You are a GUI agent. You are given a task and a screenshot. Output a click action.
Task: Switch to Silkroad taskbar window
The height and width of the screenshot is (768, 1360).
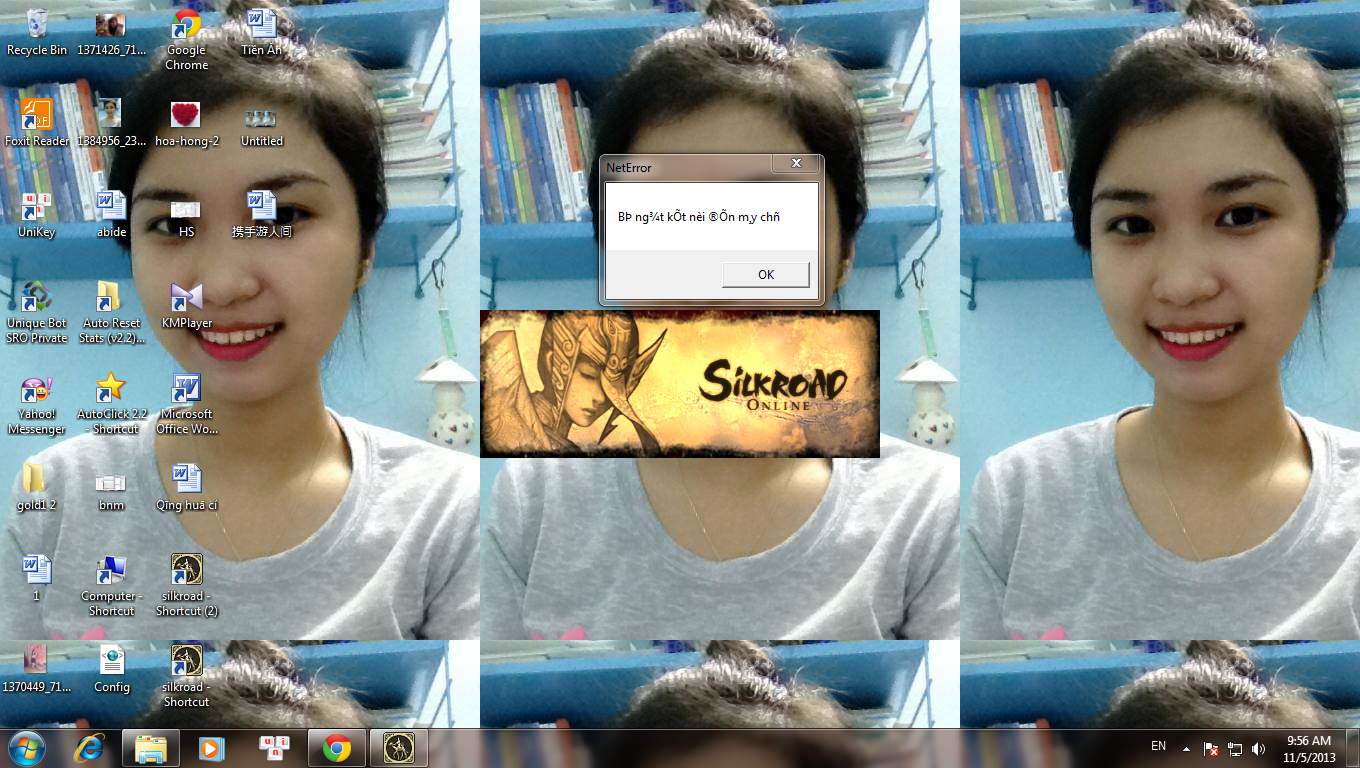tap(399, 748)
